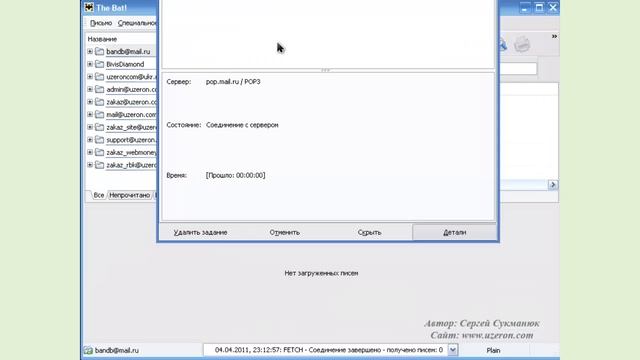Select the uzeroncom@ukr folder icon
This screenshot has width=640, height=360.
(100, 77)
